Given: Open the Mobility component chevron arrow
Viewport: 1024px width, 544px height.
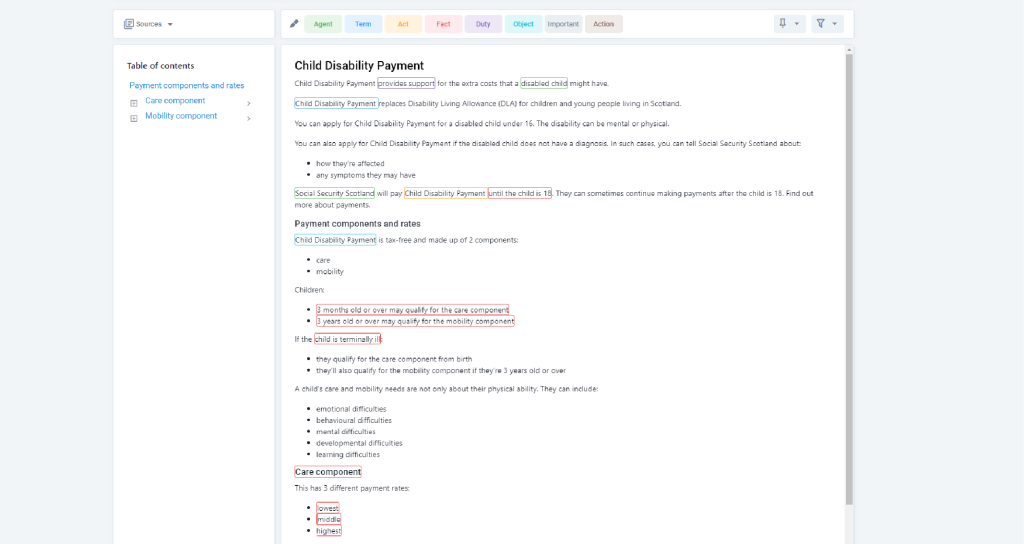Looking at the screenshot, I should point(249,118).
